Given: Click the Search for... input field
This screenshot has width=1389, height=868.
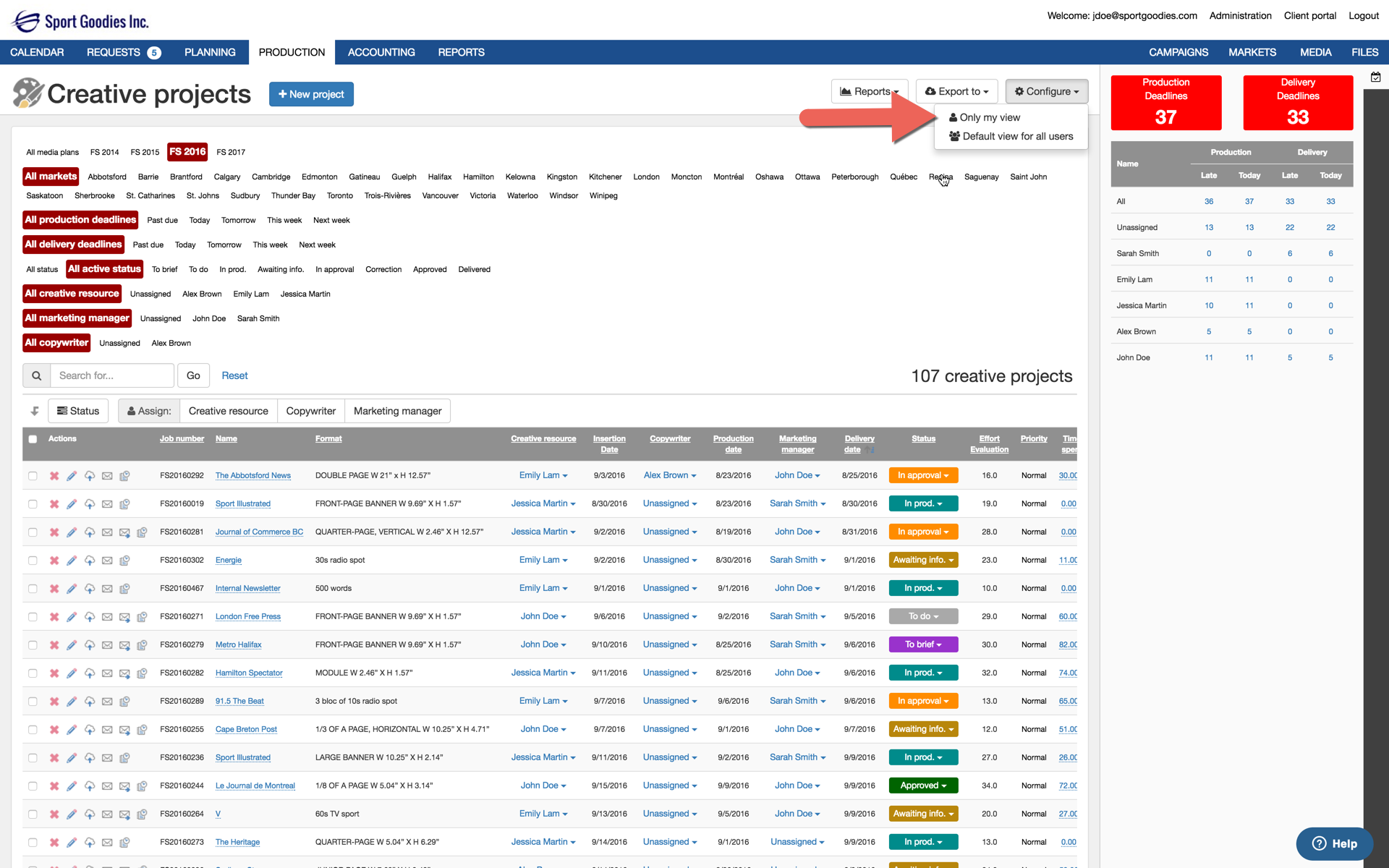Looking at the screenshot, I should click(x=112, y=375).
